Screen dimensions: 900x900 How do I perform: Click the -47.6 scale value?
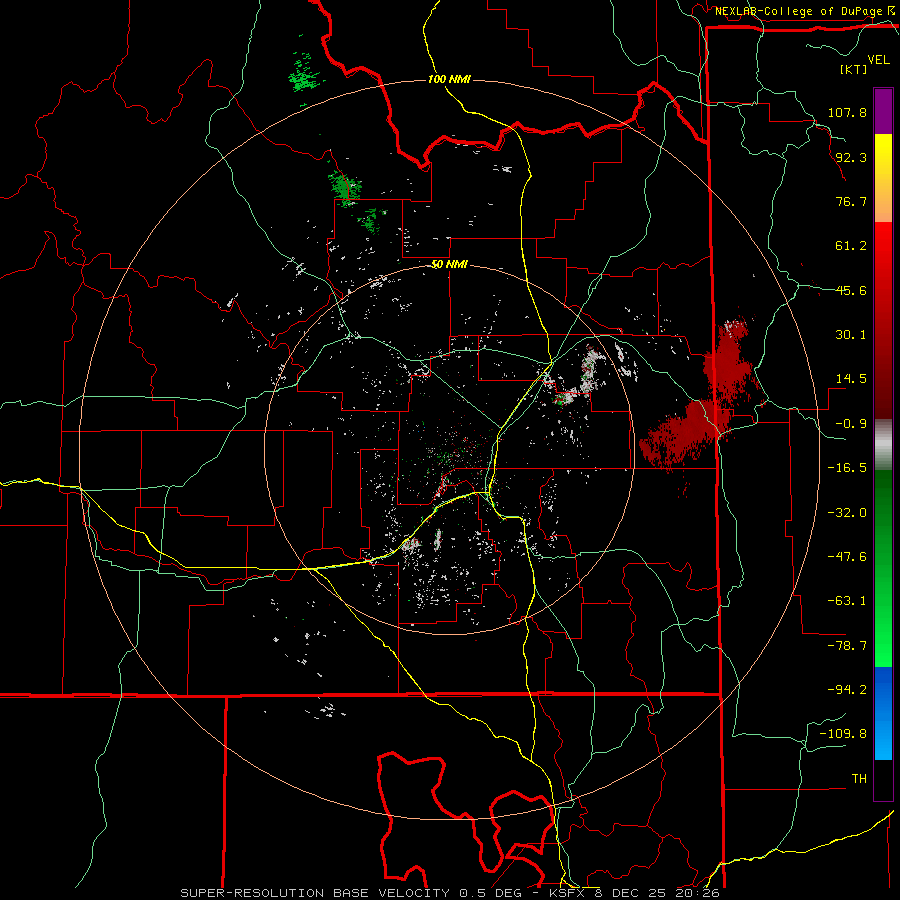[x=847, y=557]
